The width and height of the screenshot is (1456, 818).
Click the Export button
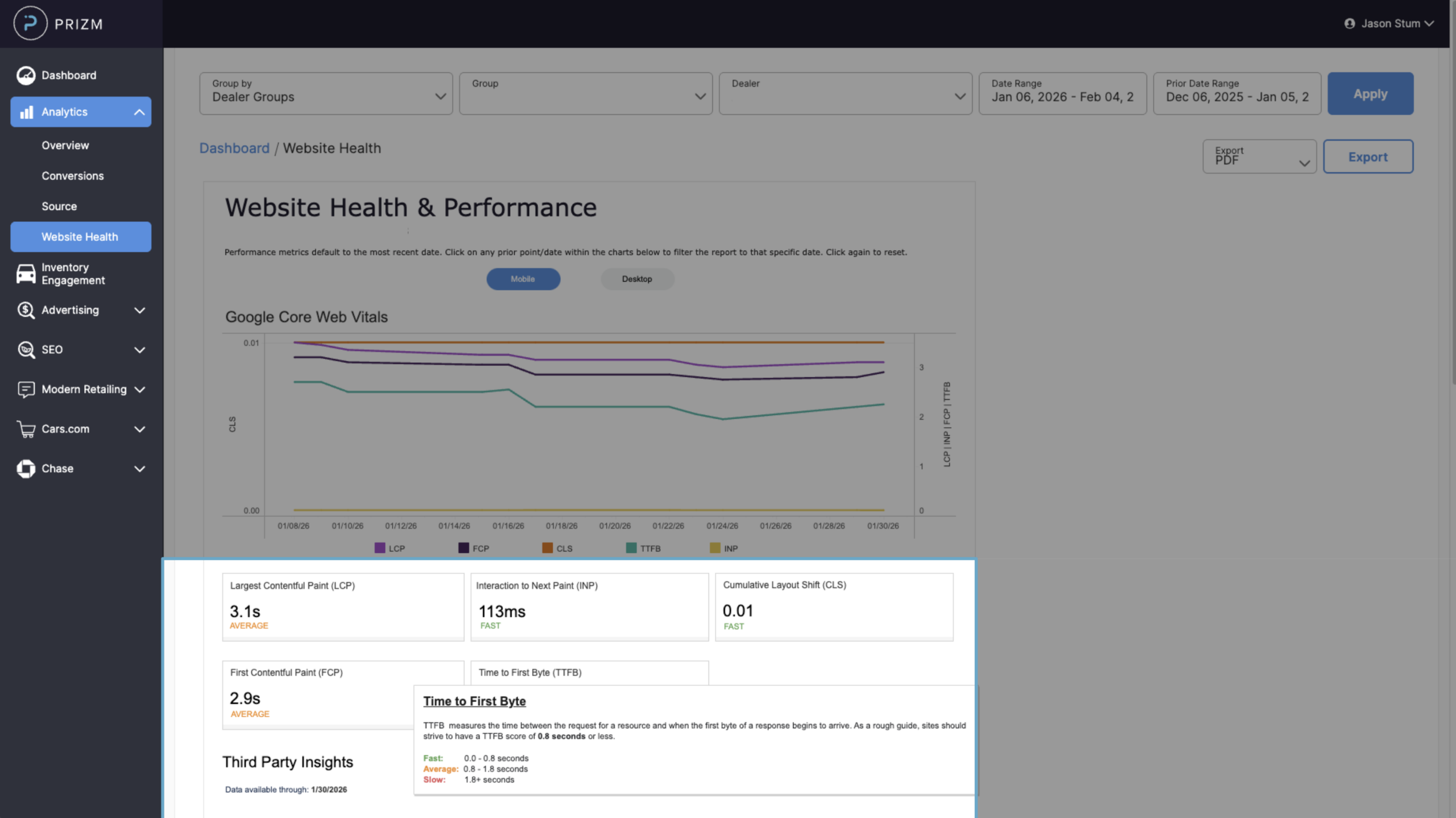(x=1368, y=156)
